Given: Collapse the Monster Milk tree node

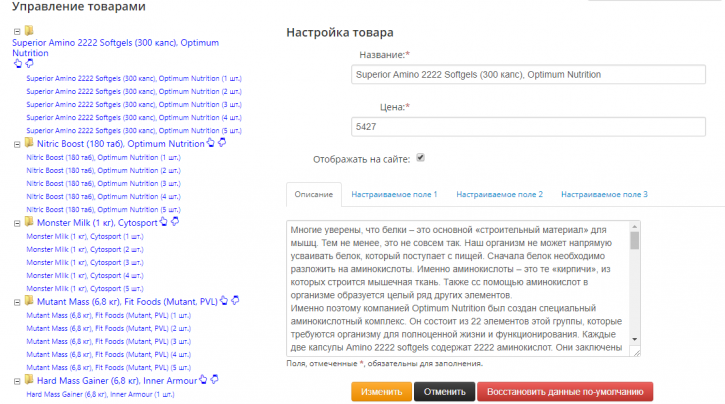Looking at the screenshot, I should tap(17, 224).
